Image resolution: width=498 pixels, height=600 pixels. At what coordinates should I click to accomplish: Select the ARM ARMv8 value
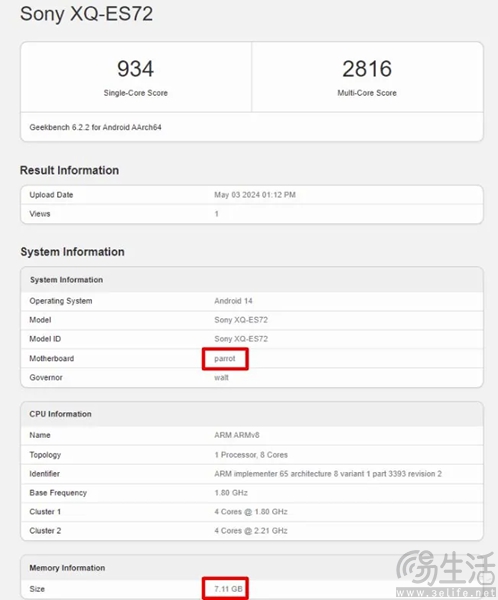[237, 435]
